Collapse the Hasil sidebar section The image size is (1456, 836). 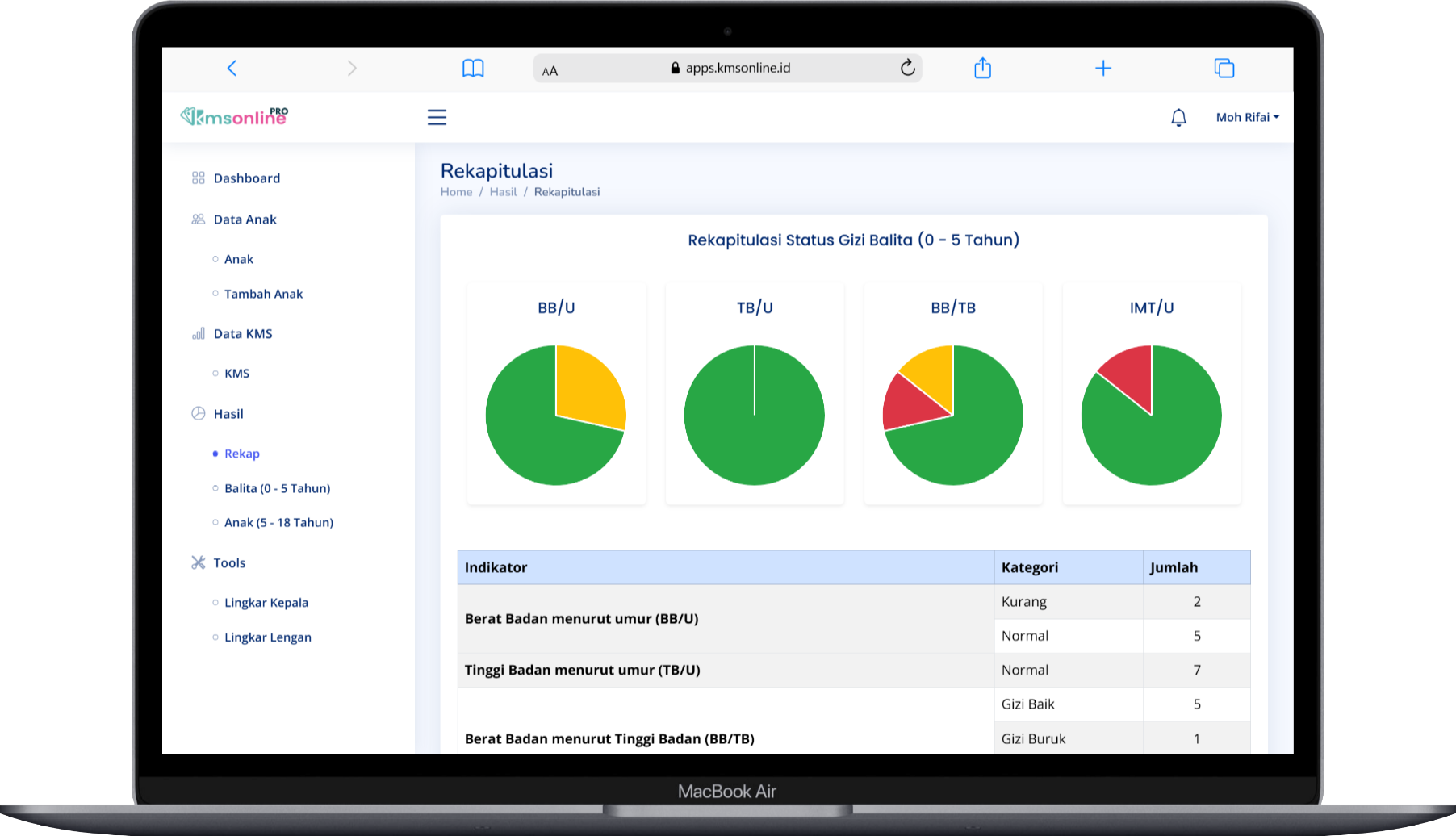point(228,414)
